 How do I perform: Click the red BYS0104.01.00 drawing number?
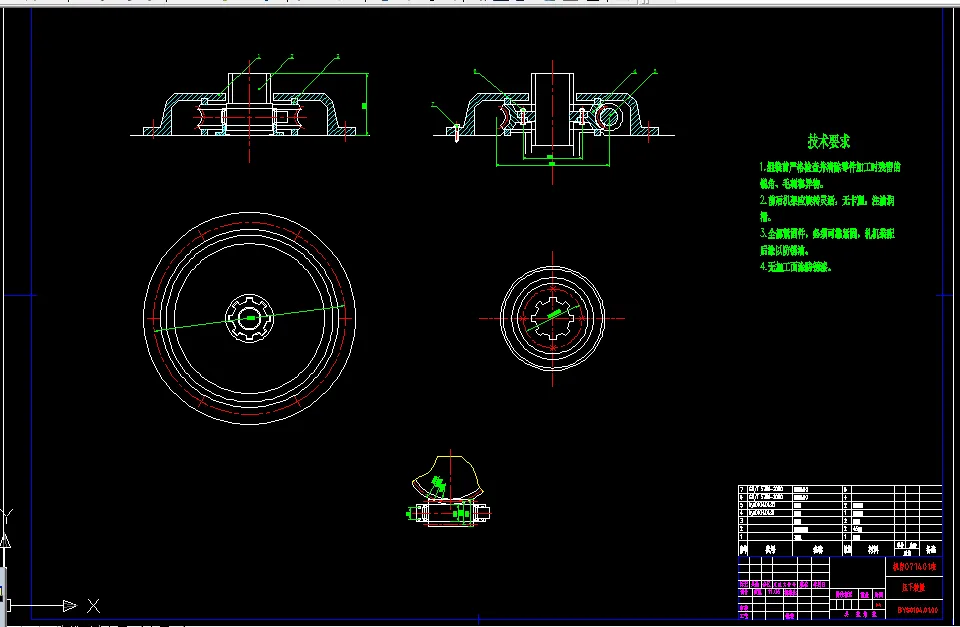(917, 610)
